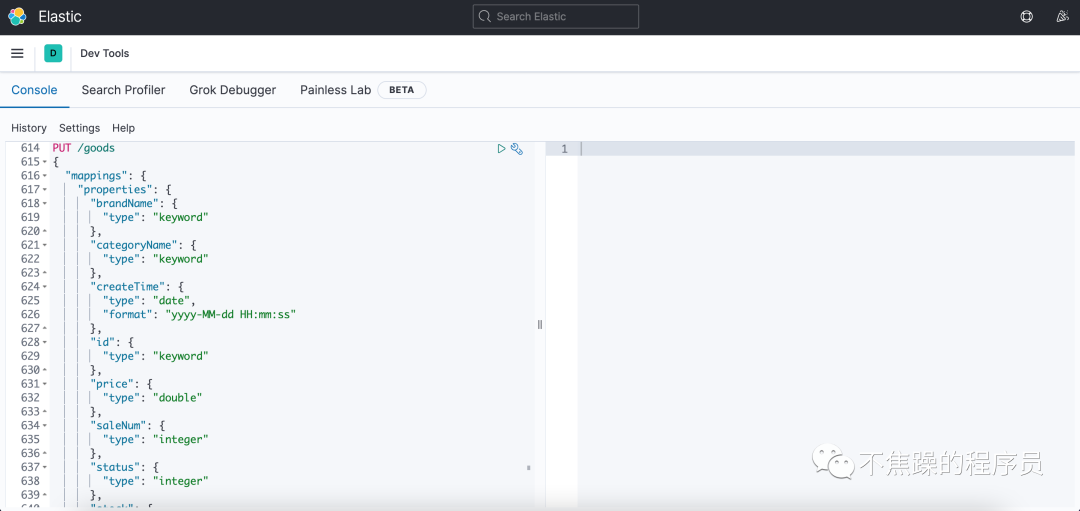The width and height of the screenshot is (1080, 511).
Task: Click the fold-end arrow at line 627
Action: coord(45,328)
